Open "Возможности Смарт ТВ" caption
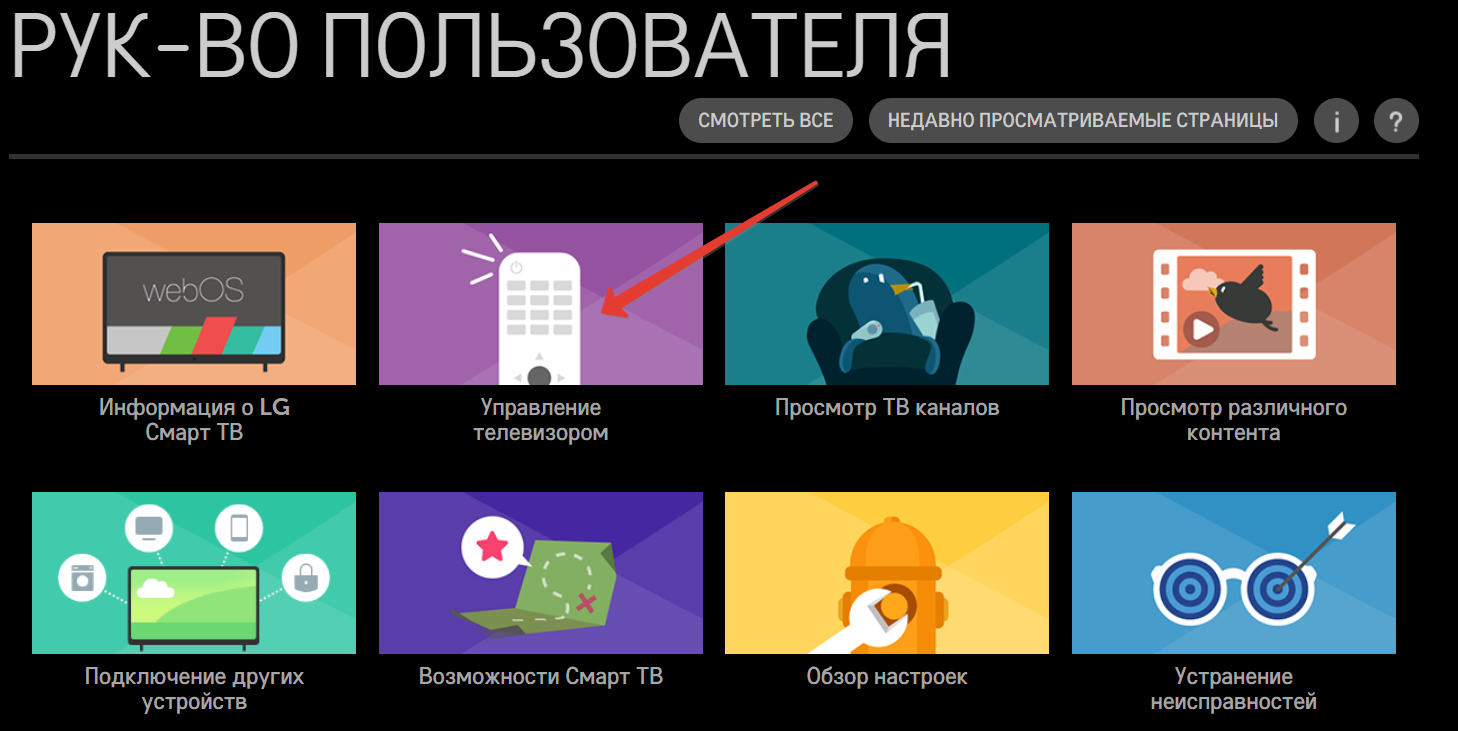Screen dimensions: 1458x731 [x=540, y=677]
